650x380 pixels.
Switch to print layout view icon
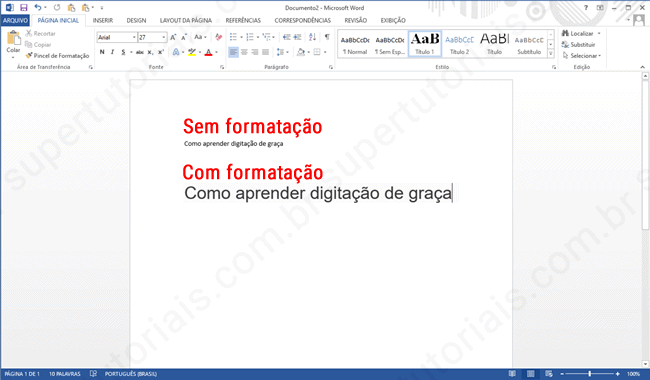[x=531, y=374]
